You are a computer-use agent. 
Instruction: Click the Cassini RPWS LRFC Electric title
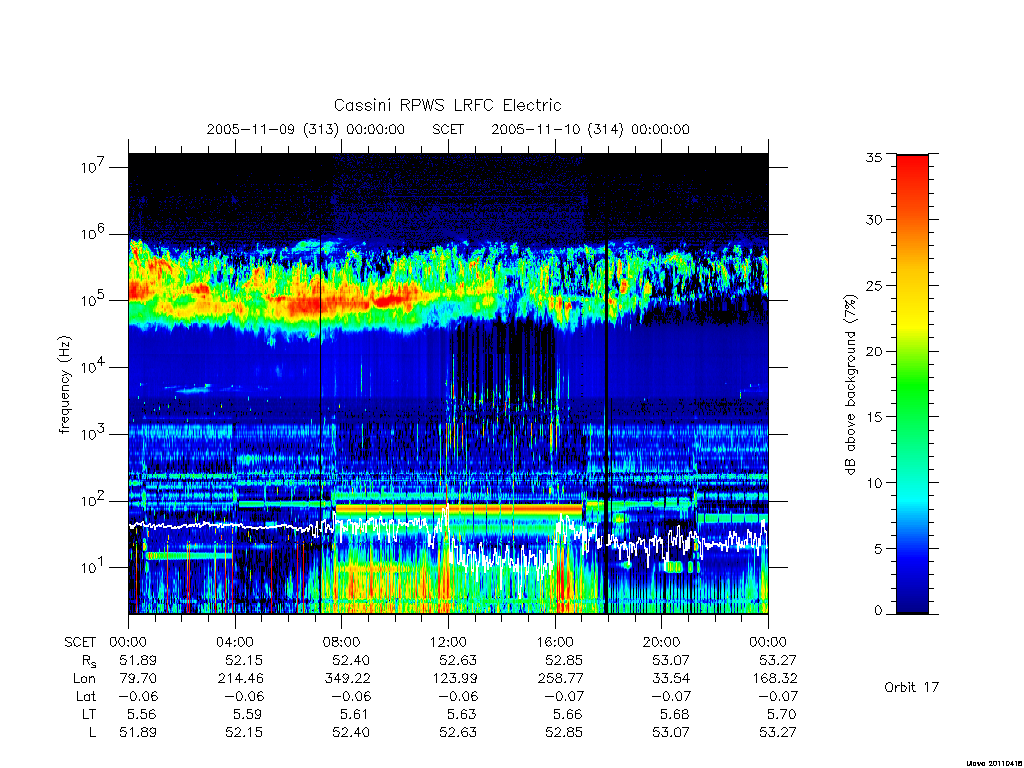click(447, 105)
